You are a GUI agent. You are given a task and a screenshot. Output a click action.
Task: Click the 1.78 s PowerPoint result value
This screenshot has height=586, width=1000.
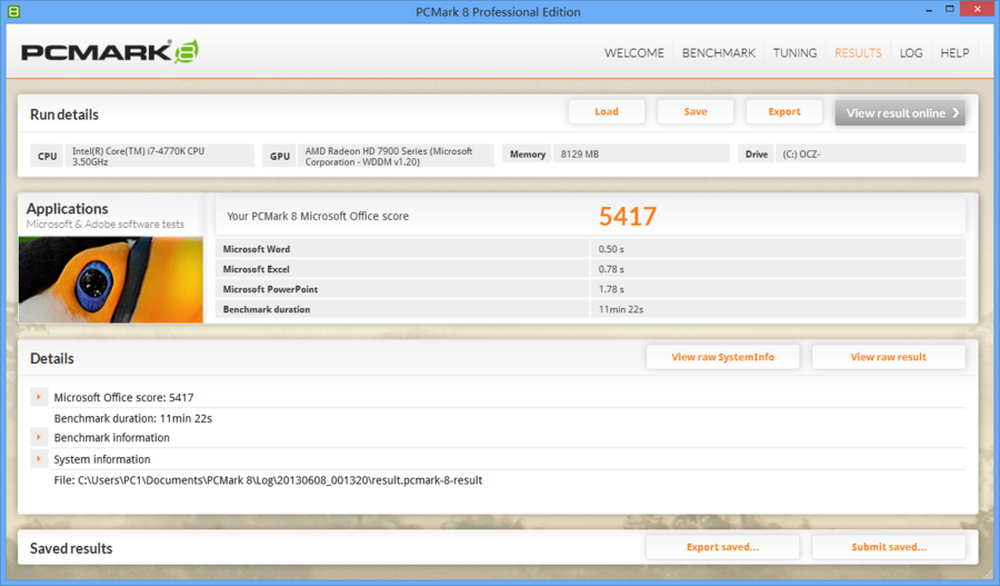pyautogui.click(x=611, y=289)
